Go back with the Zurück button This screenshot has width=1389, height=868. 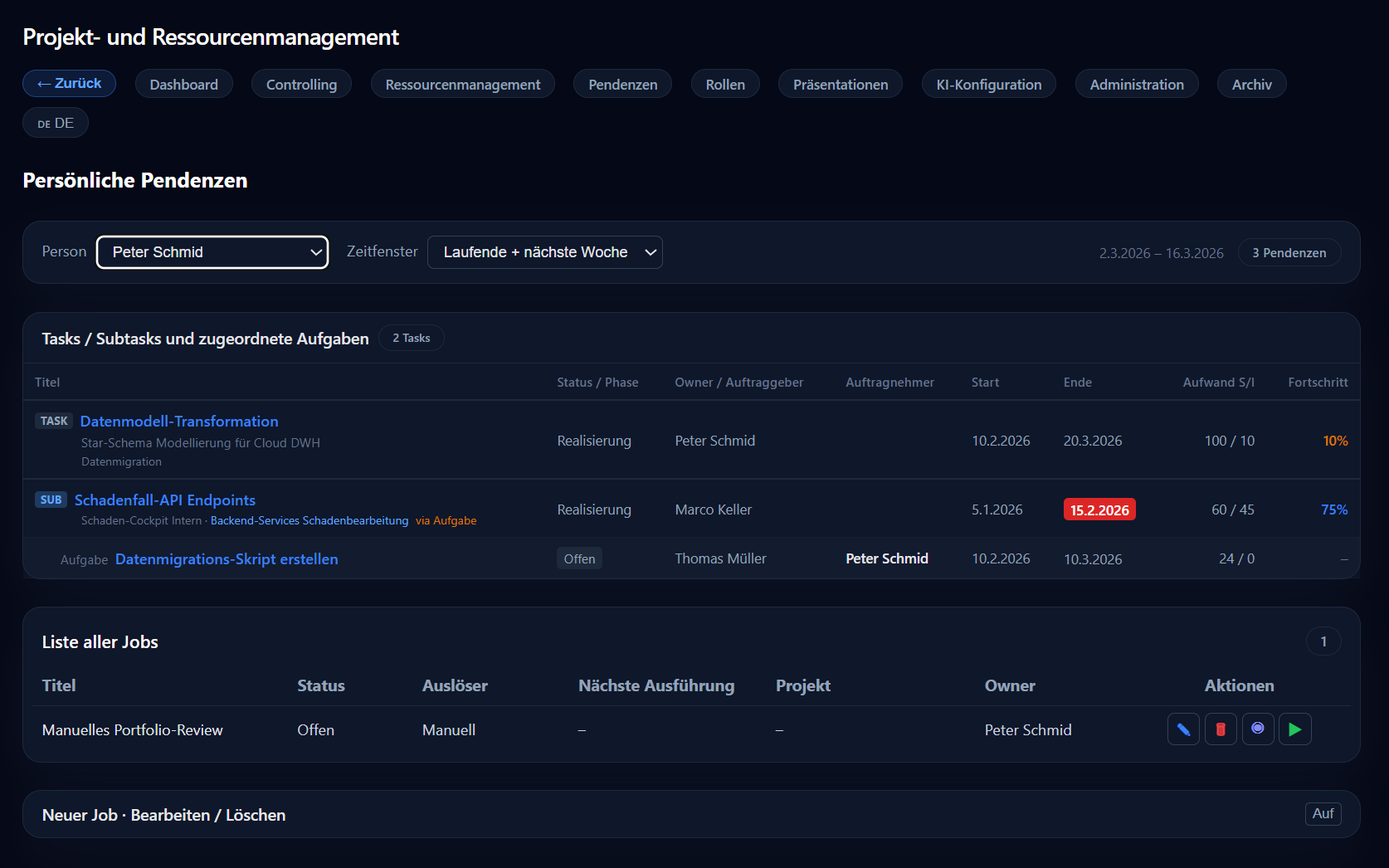(69, 84)
